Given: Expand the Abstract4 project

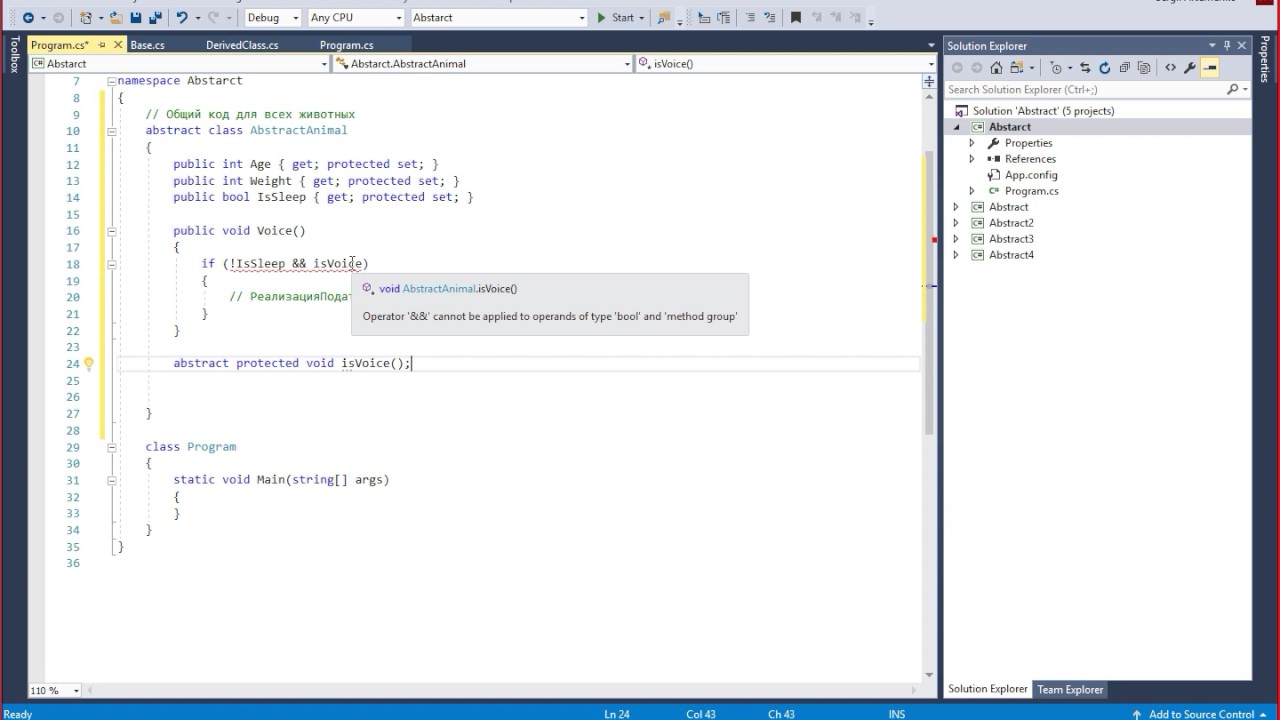Looking at the screenshot, I should tap(956, 255).
